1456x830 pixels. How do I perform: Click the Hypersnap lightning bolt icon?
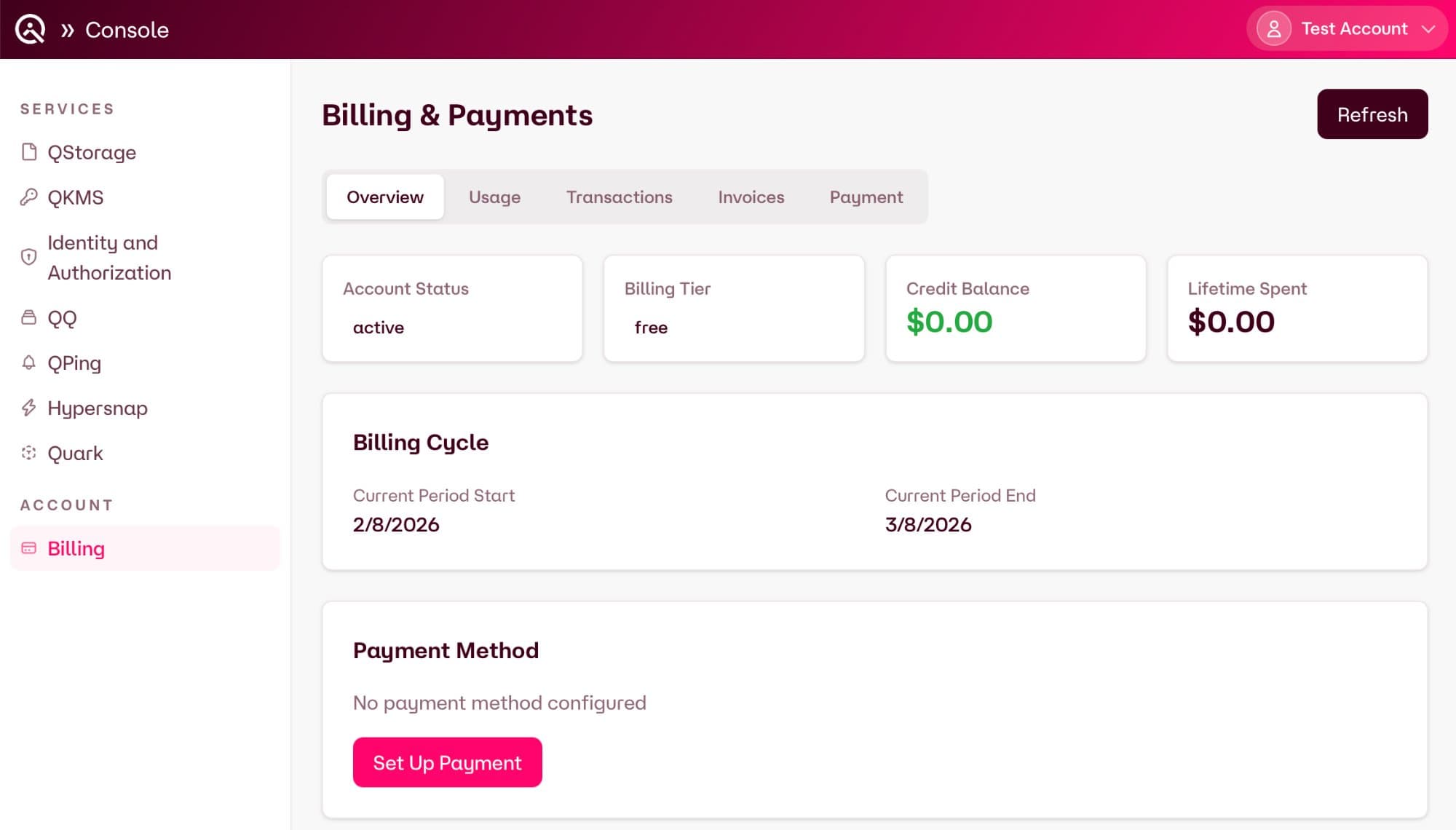(x=29, y=408)
